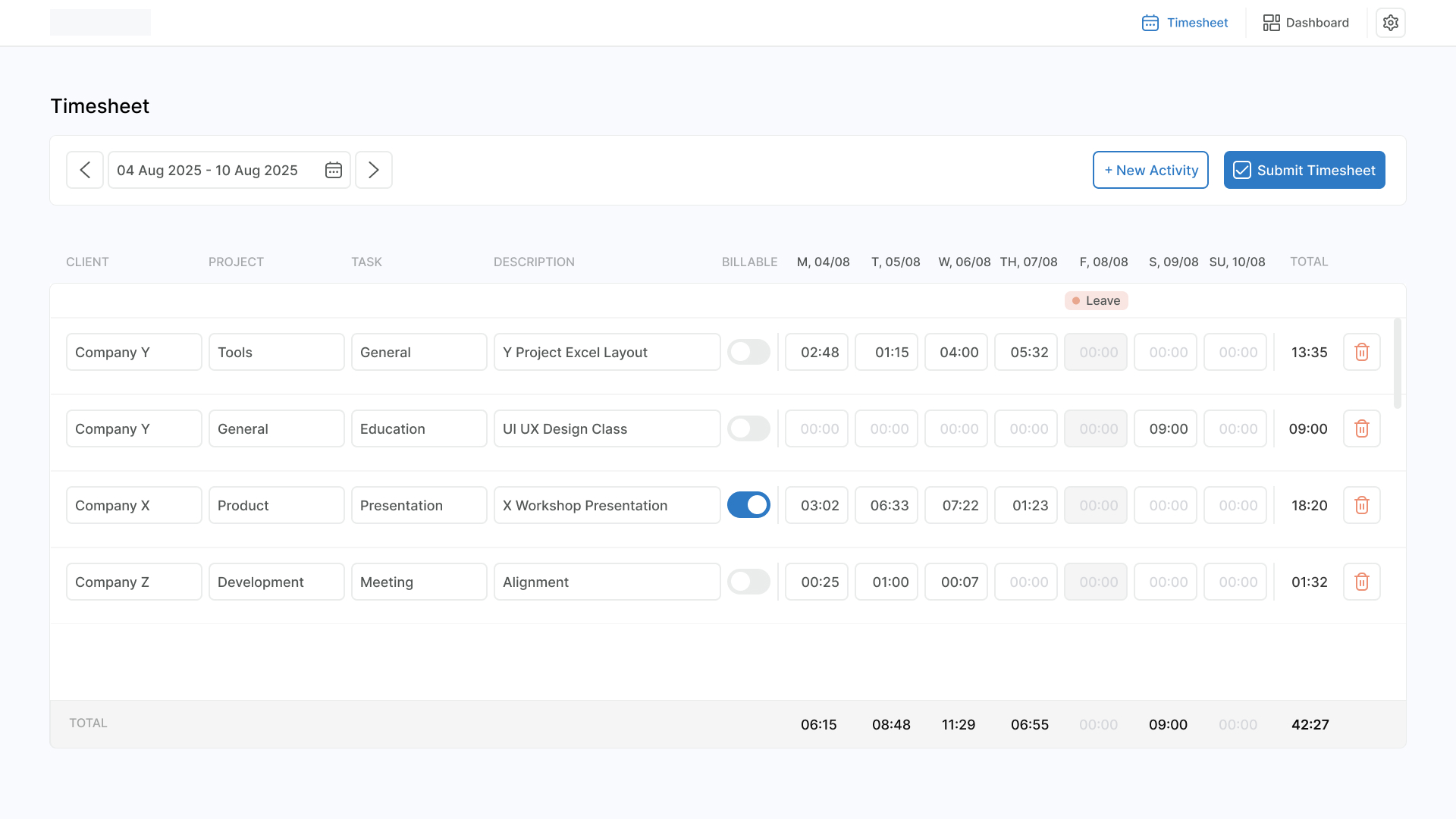Viewport: 1456px width, 819px height.
Task: Advance to next week with right arrow
Action: (x=374, y=170)
